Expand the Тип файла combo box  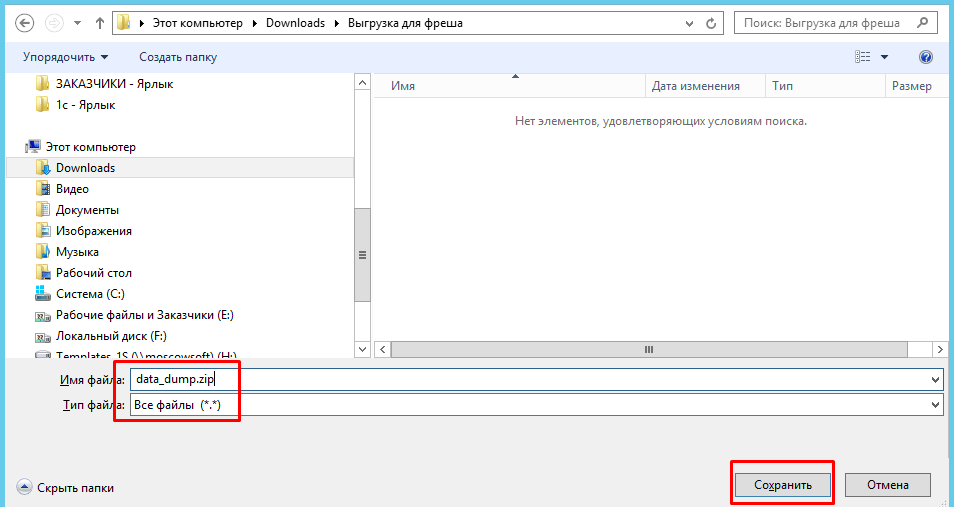pos(935,405)
